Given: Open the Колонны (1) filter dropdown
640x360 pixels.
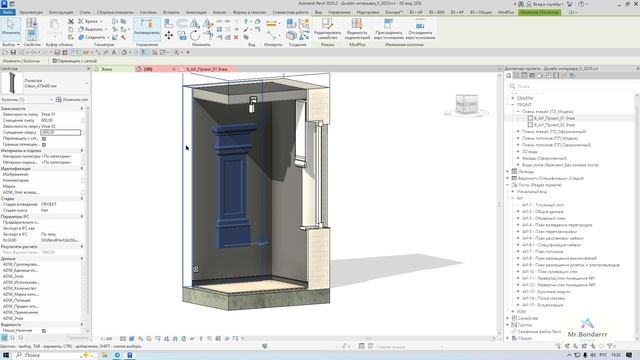Looking at the screenshot, I should pos(52,100).
